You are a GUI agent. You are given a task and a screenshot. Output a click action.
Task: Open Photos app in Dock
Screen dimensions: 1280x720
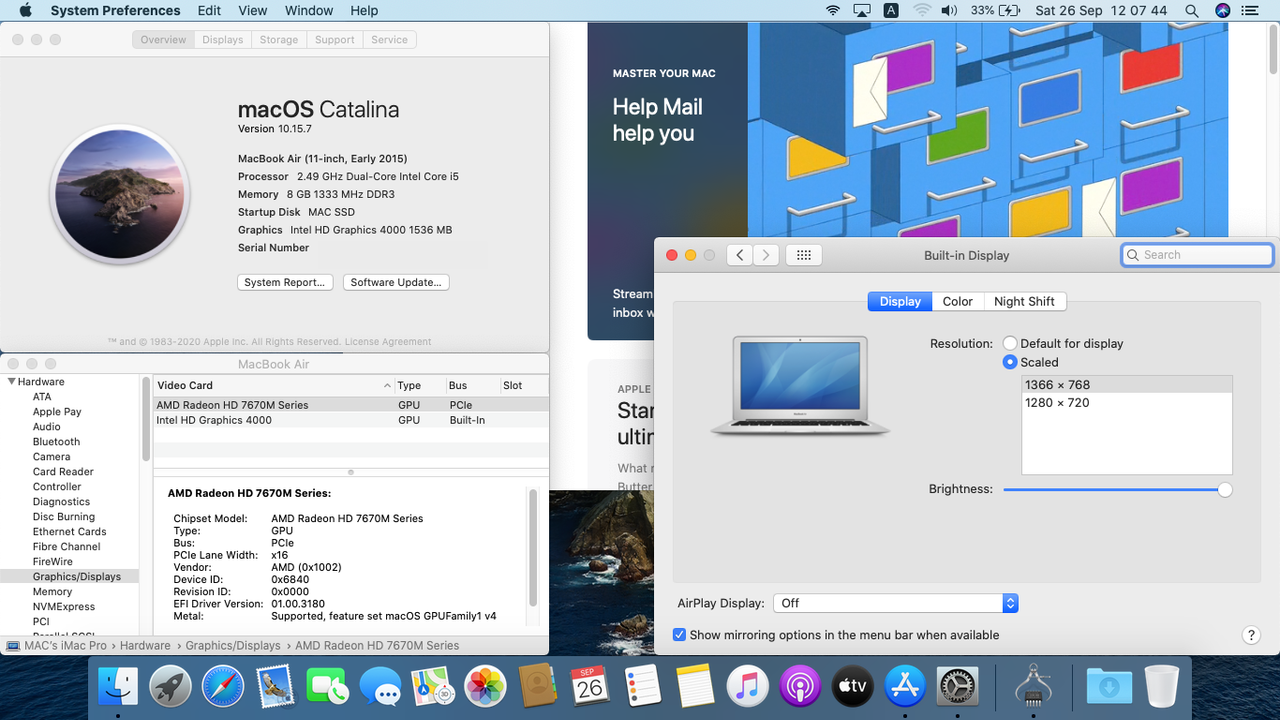[486, 686]
